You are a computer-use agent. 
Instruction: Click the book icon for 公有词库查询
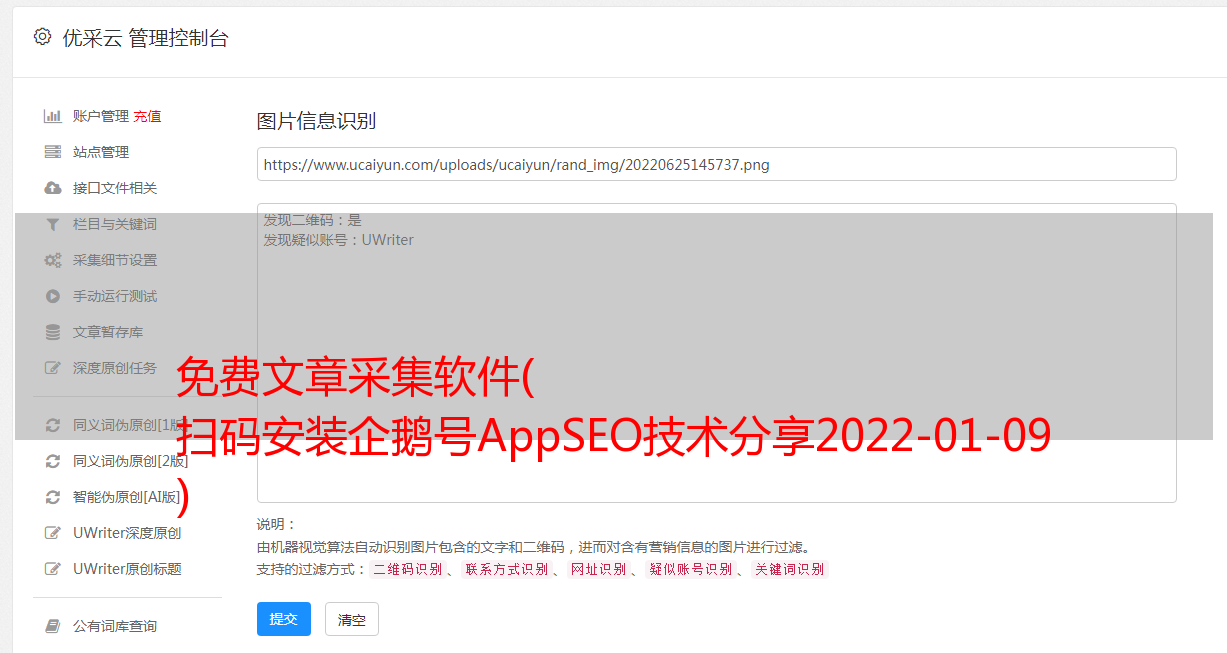pos(53,626)
